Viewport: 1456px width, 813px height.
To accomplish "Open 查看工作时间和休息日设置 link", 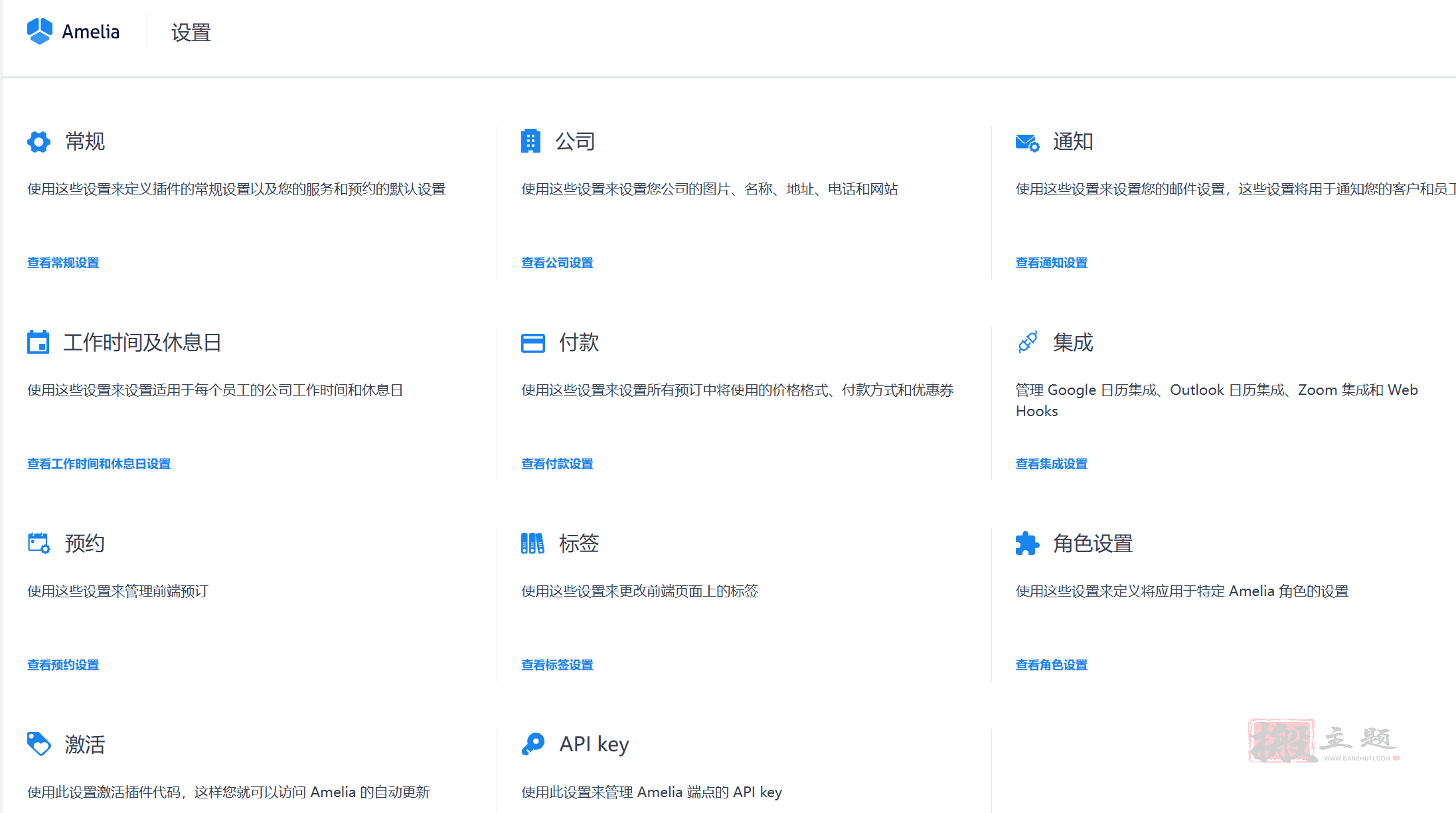I will pos(99,464).
